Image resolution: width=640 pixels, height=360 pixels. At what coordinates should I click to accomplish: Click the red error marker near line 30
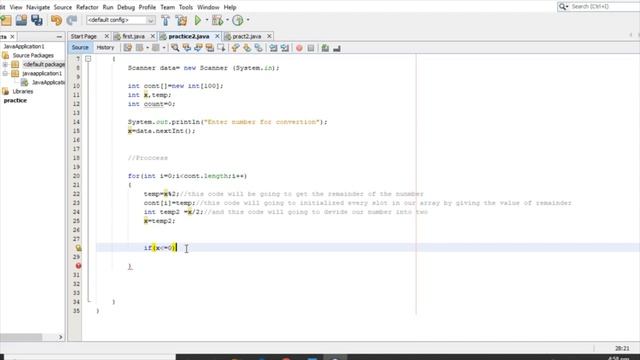pyautogui.click(x=78, y=266)
